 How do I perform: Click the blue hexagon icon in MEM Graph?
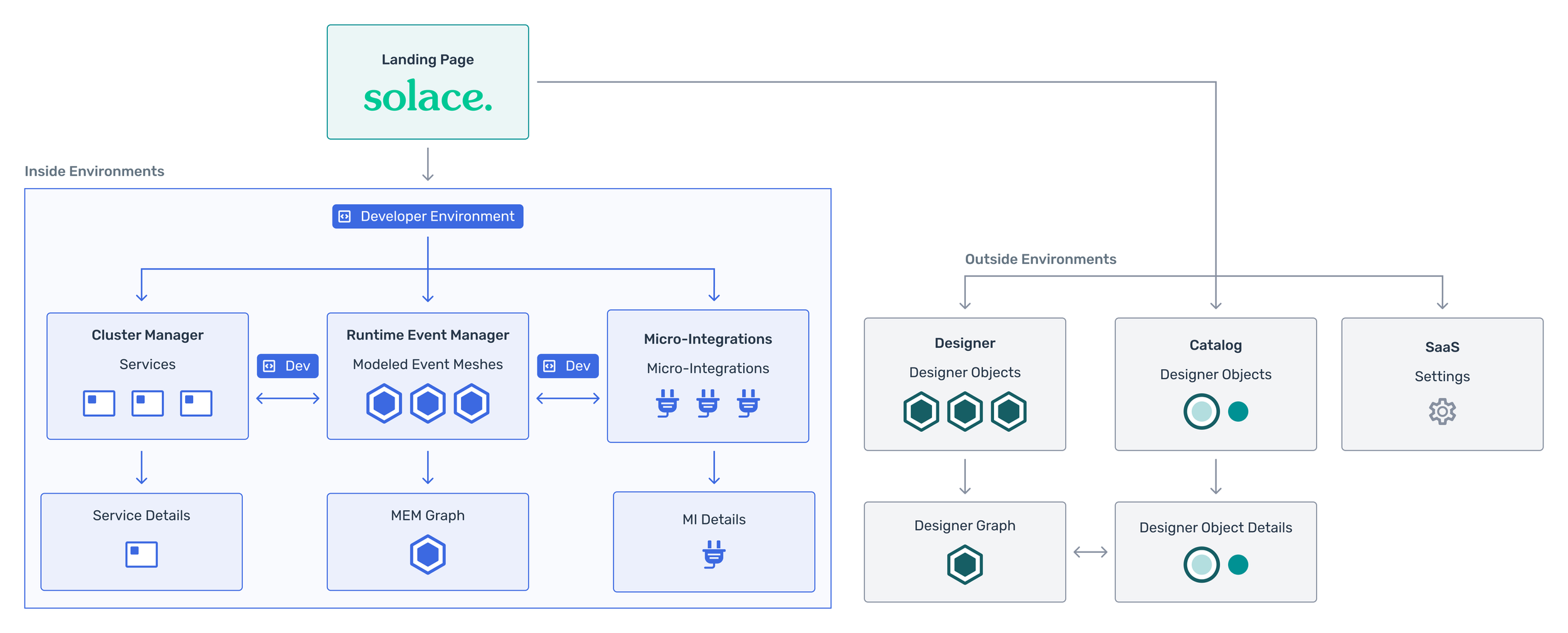(428, 554)
